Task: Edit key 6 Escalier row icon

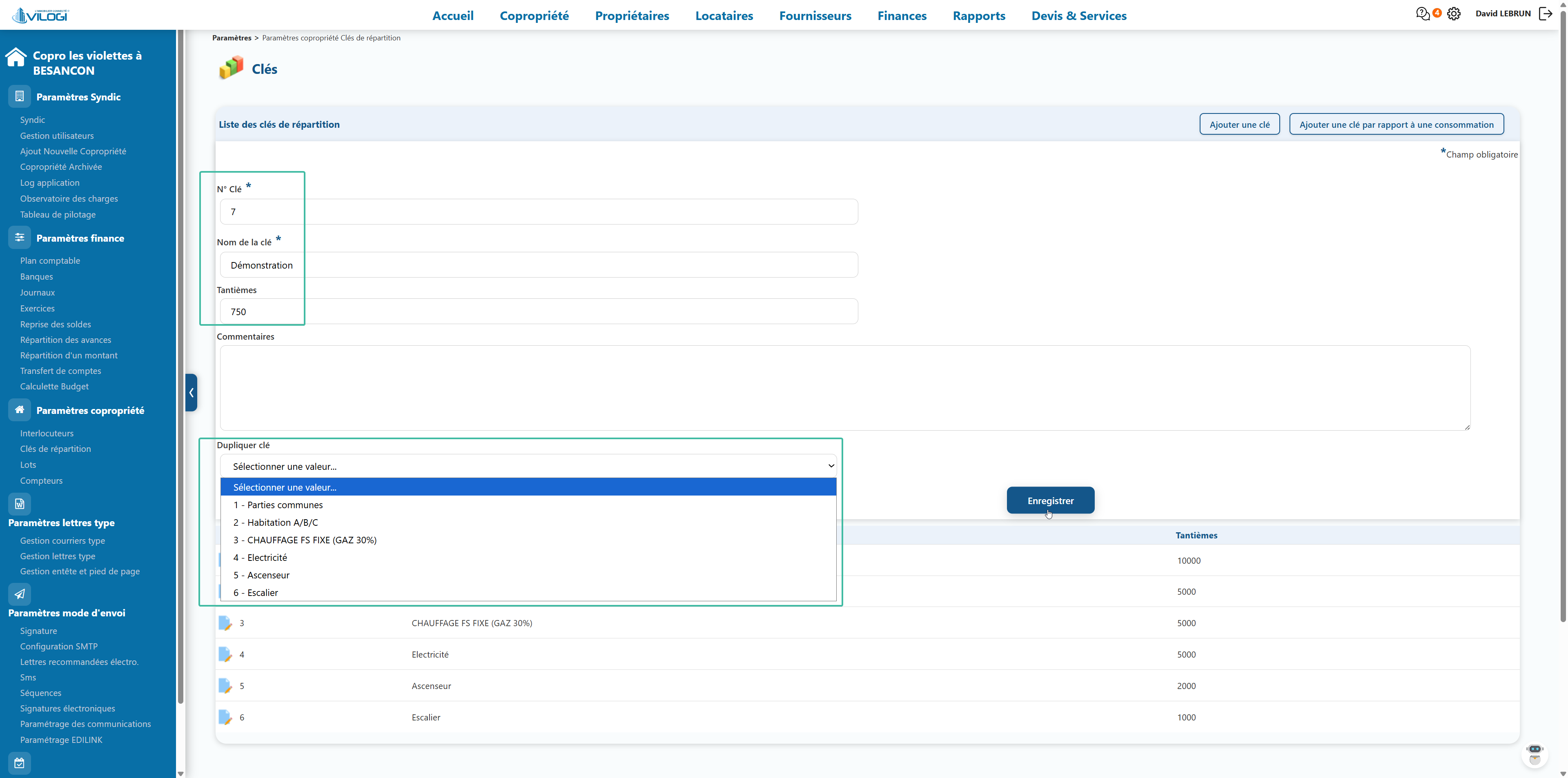Action: click(x=225, y=717)
